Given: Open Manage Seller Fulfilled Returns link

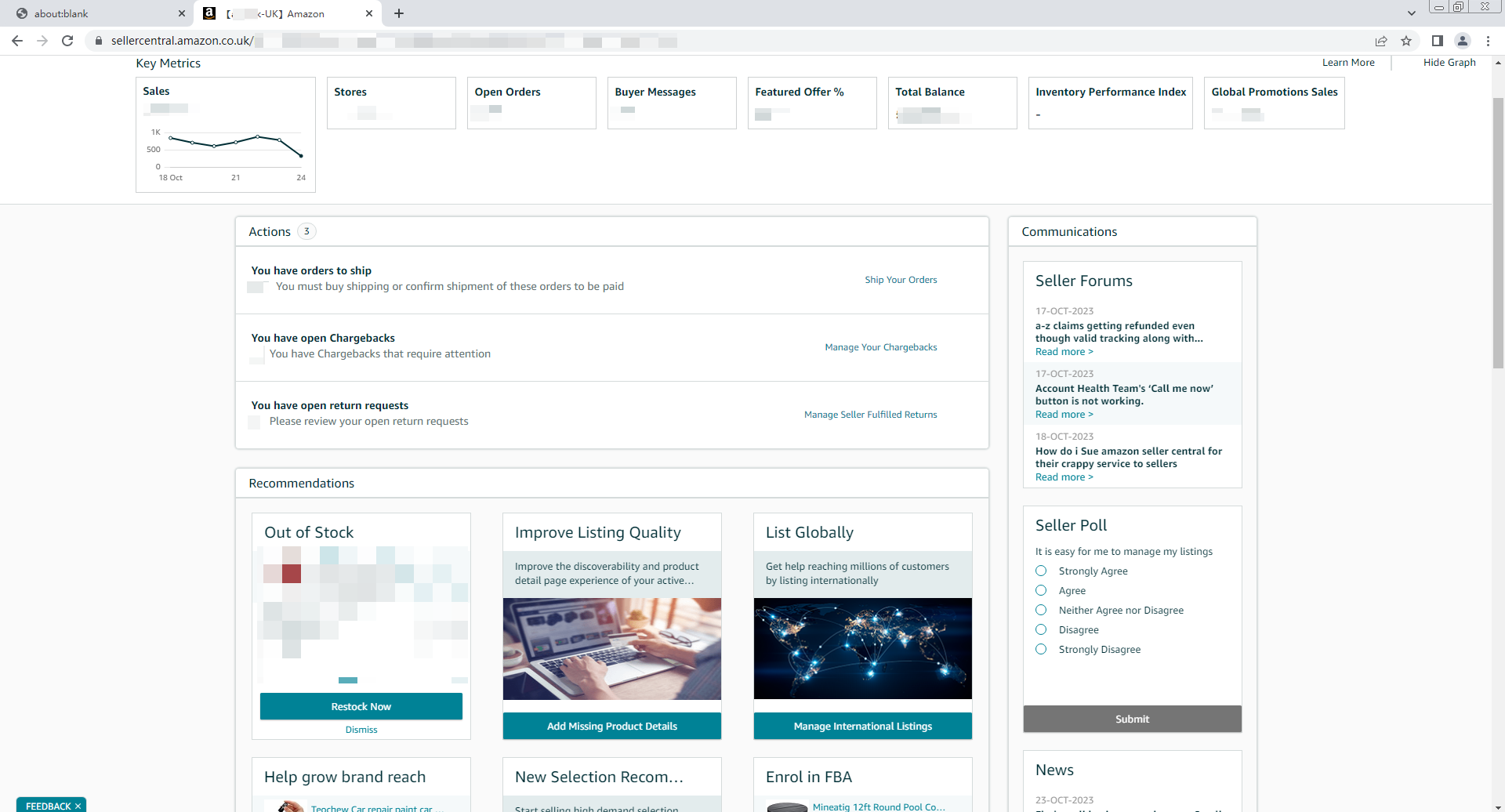Looking at the screenshot, I should coord(870,415).
